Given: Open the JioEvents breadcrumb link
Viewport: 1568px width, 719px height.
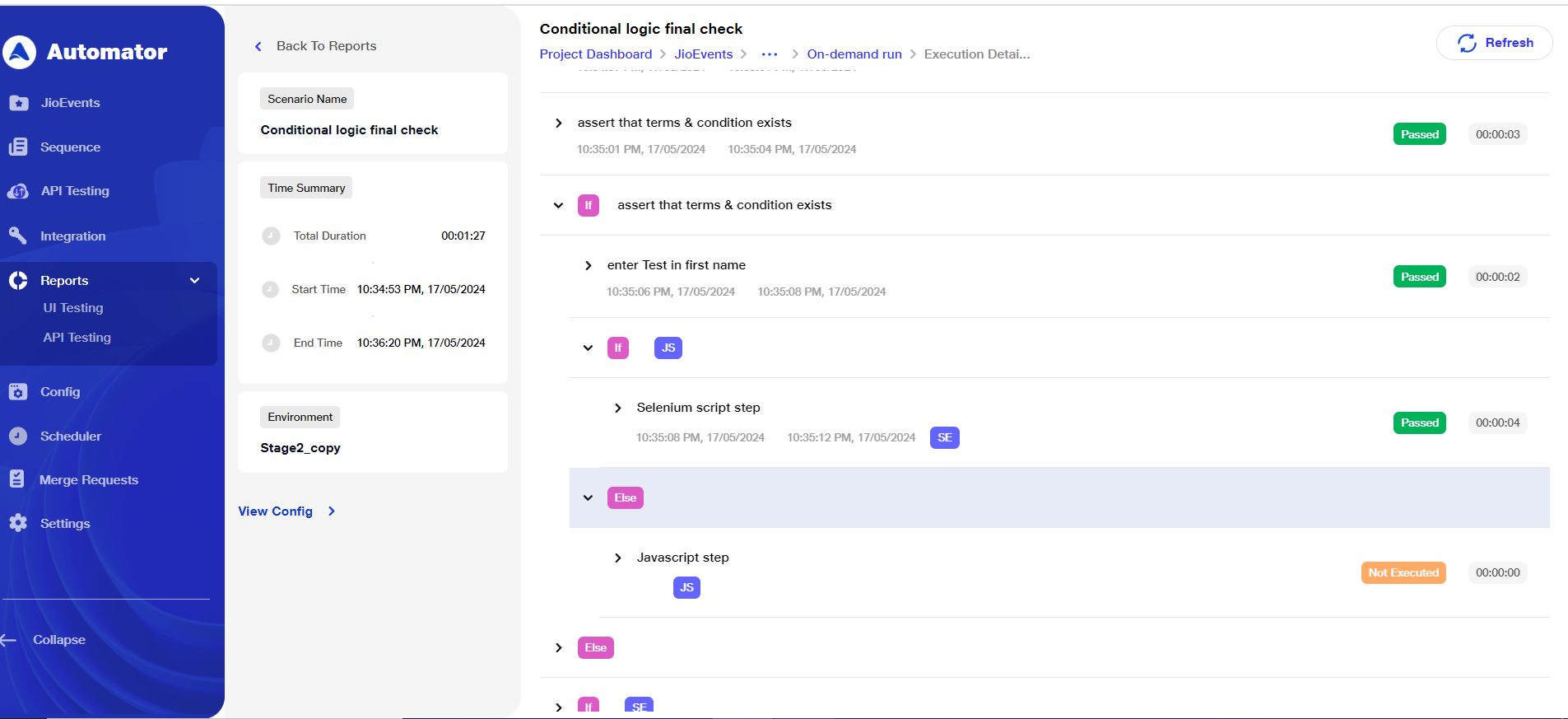Looking at the screenshot, I should point(704,54).
